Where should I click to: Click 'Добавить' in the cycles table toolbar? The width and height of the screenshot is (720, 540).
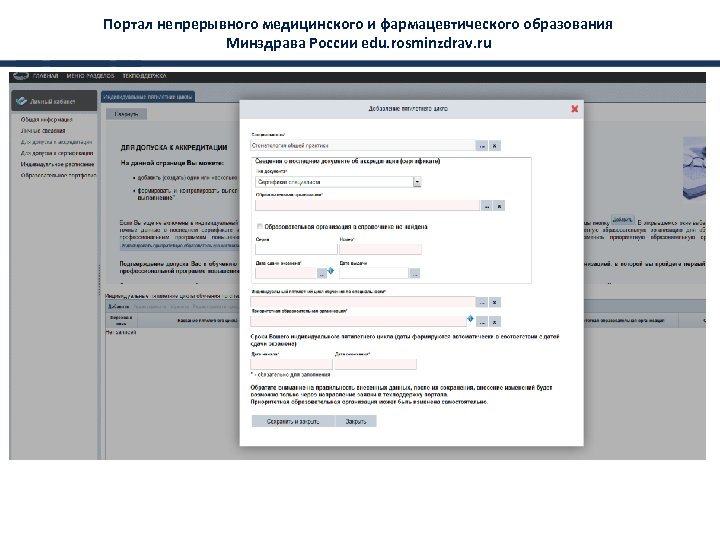click(x=119, y=306)
